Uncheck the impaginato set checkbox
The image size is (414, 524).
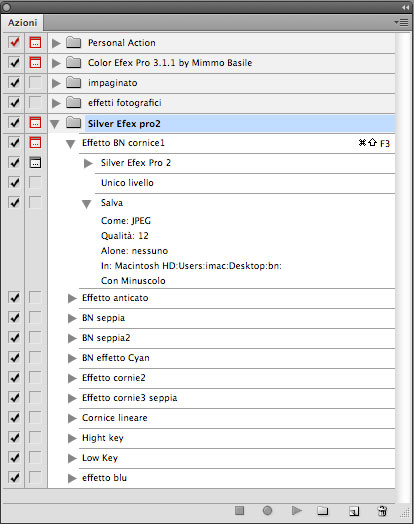[14, 83]
